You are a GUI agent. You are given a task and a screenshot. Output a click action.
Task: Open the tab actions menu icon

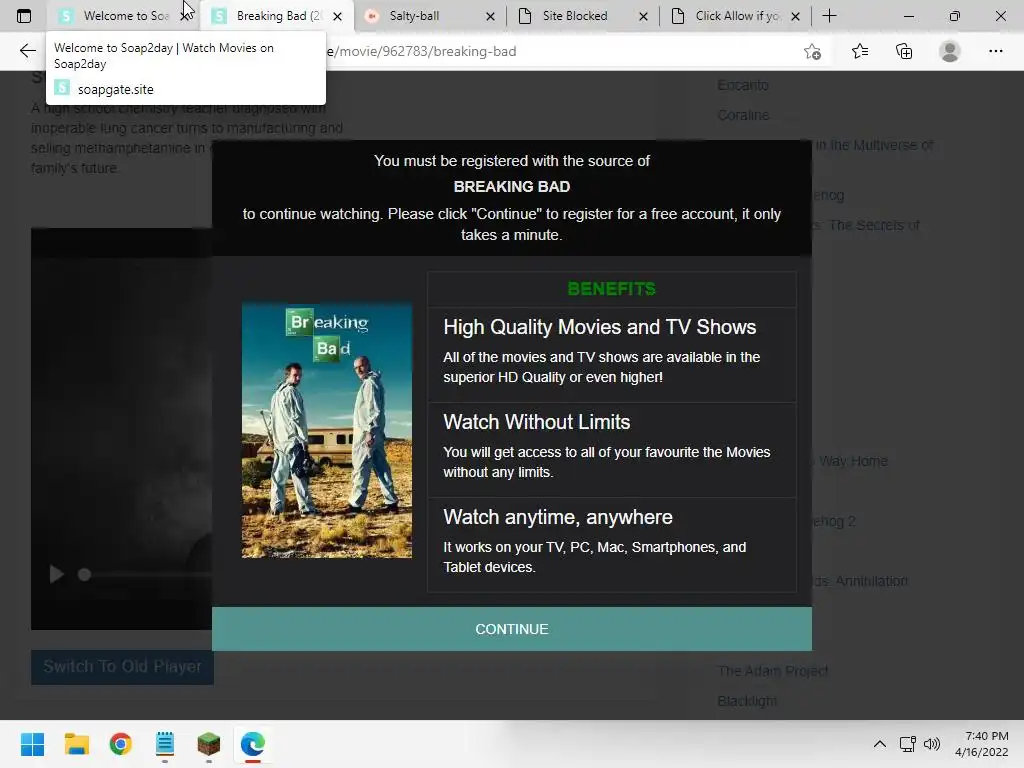coord(24,16)
